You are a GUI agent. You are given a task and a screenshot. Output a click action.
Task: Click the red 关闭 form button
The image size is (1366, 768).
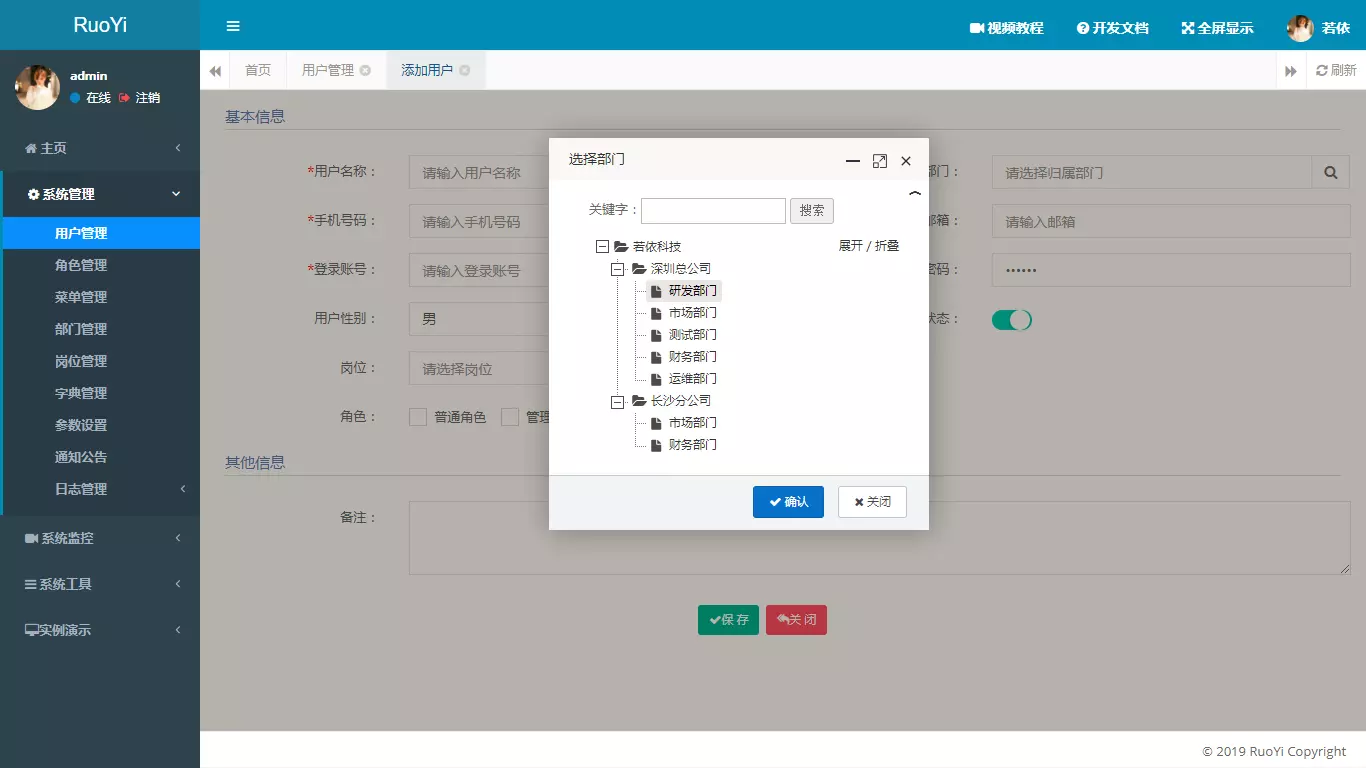(x=796, y=620)
